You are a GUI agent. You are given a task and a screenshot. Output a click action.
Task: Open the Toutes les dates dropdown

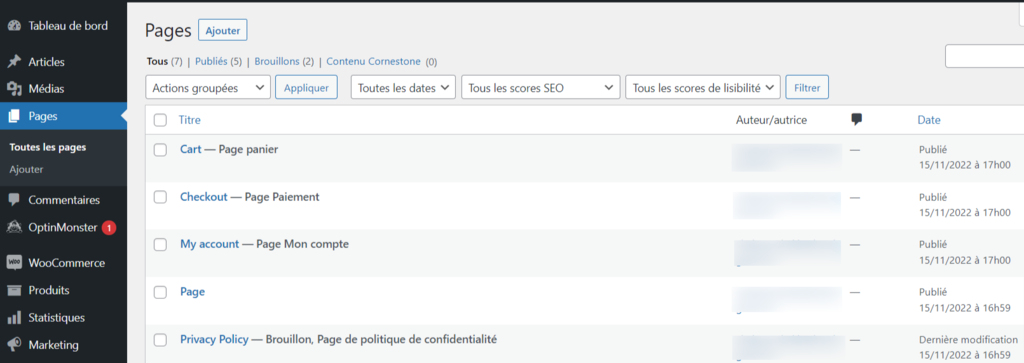[404, 87]
